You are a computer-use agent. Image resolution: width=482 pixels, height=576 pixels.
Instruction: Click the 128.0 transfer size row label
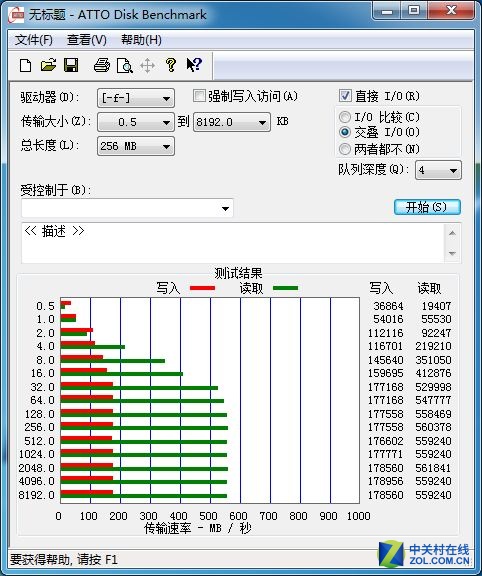click(39, 414)
